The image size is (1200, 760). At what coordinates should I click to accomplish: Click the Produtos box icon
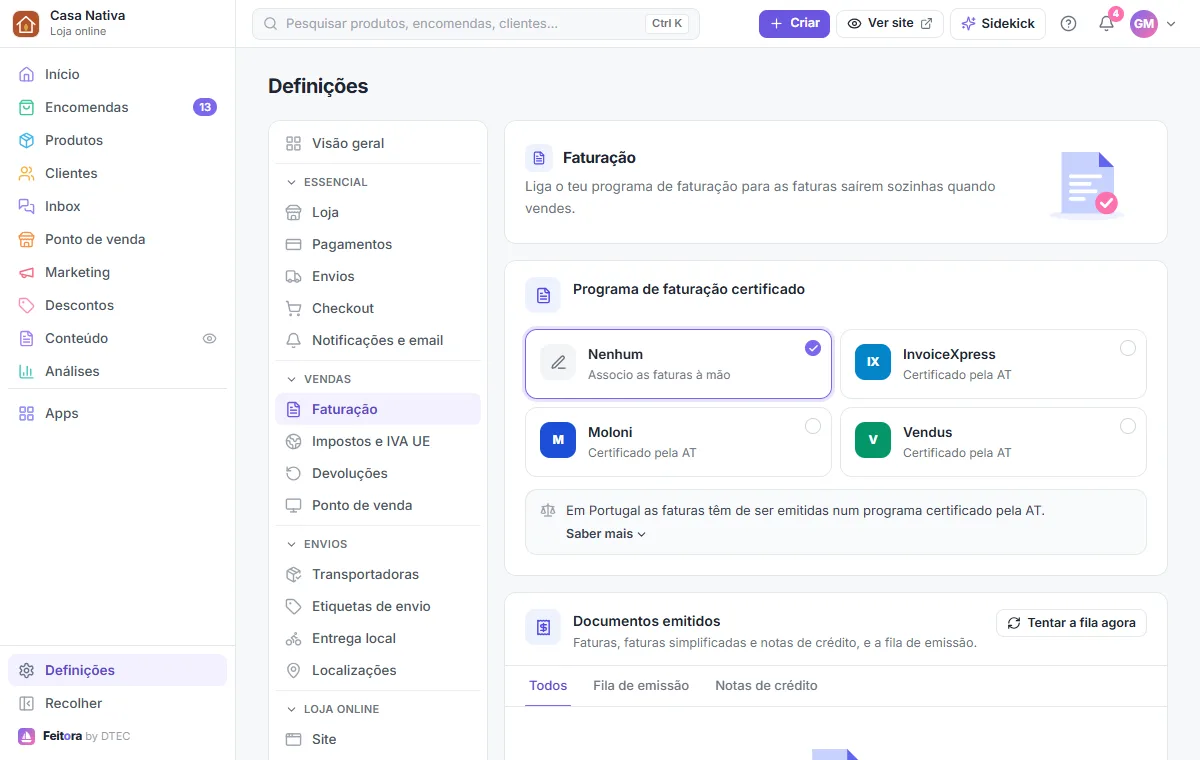[x=27, y=140]
